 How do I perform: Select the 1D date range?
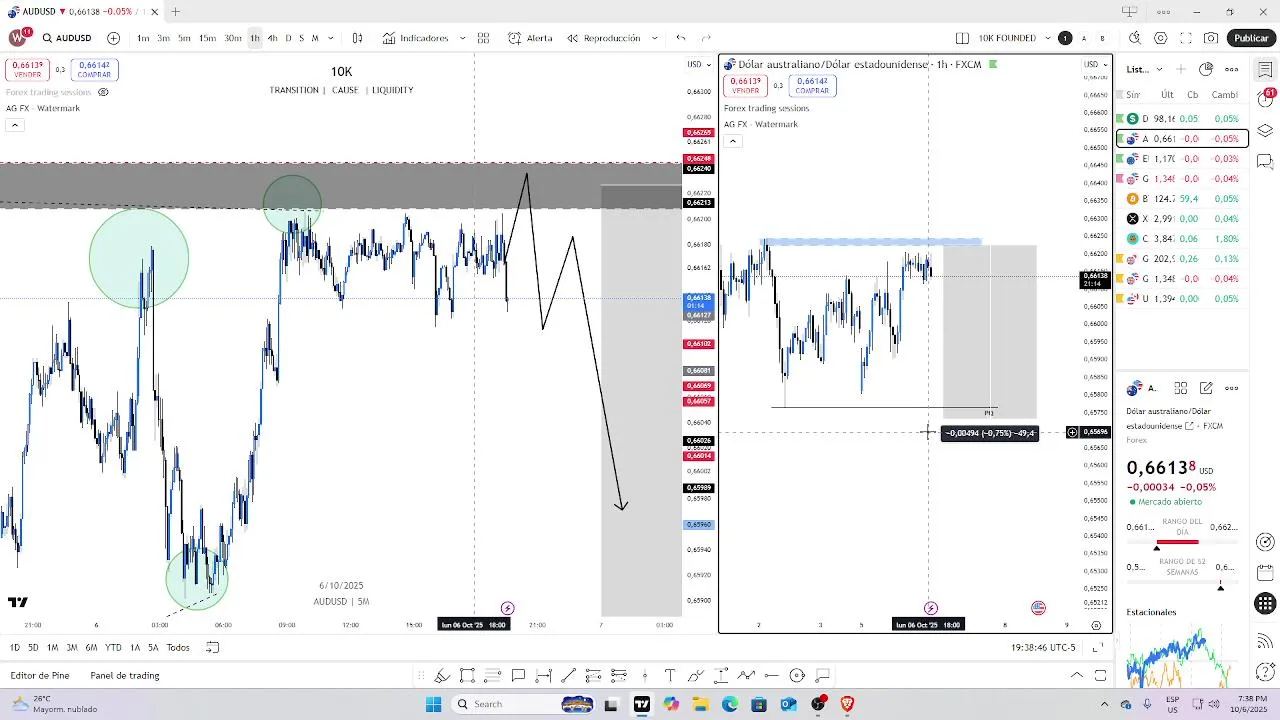(x=14, y=647)
